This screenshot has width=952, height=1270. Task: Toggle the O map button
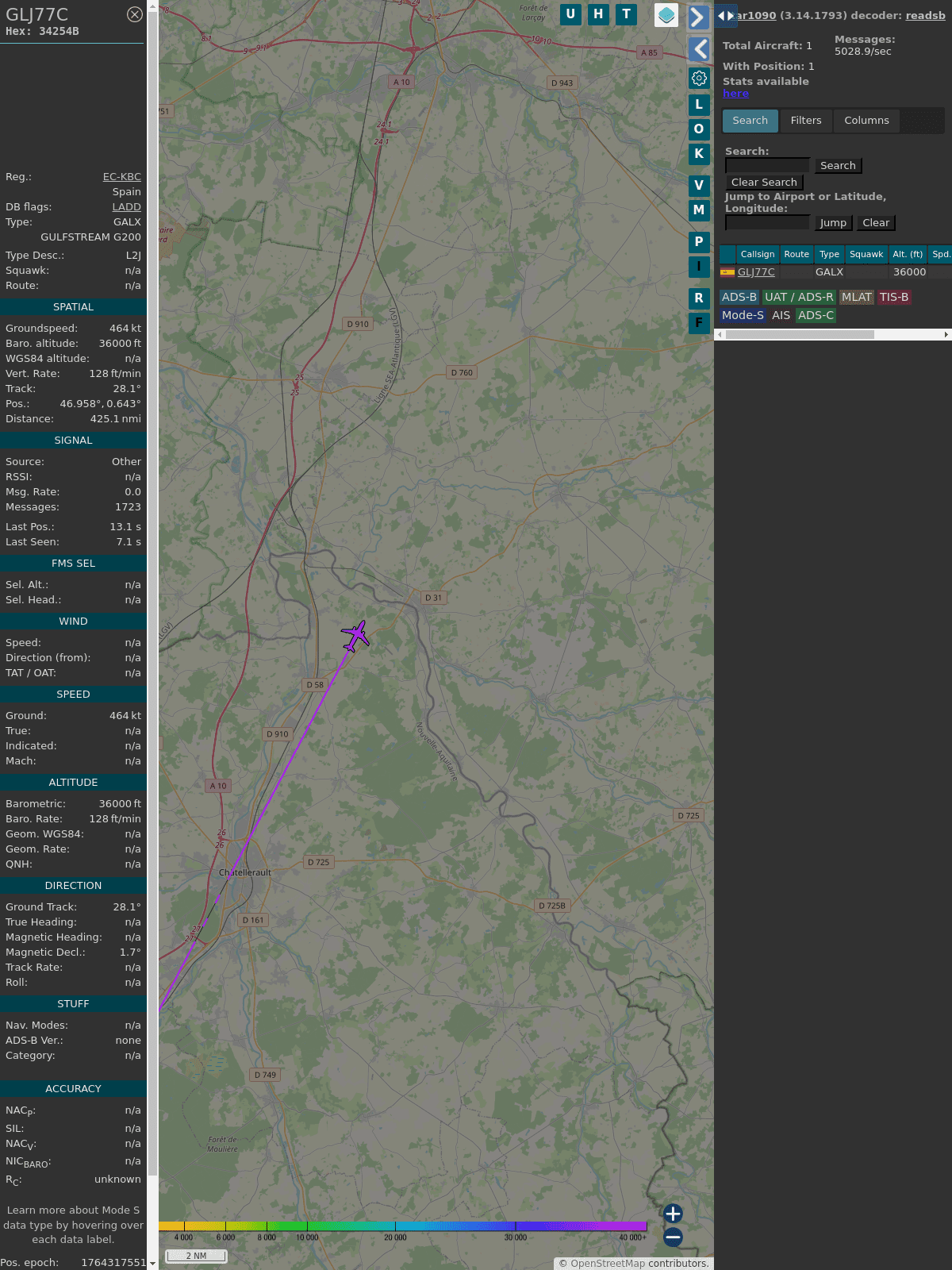699,129
